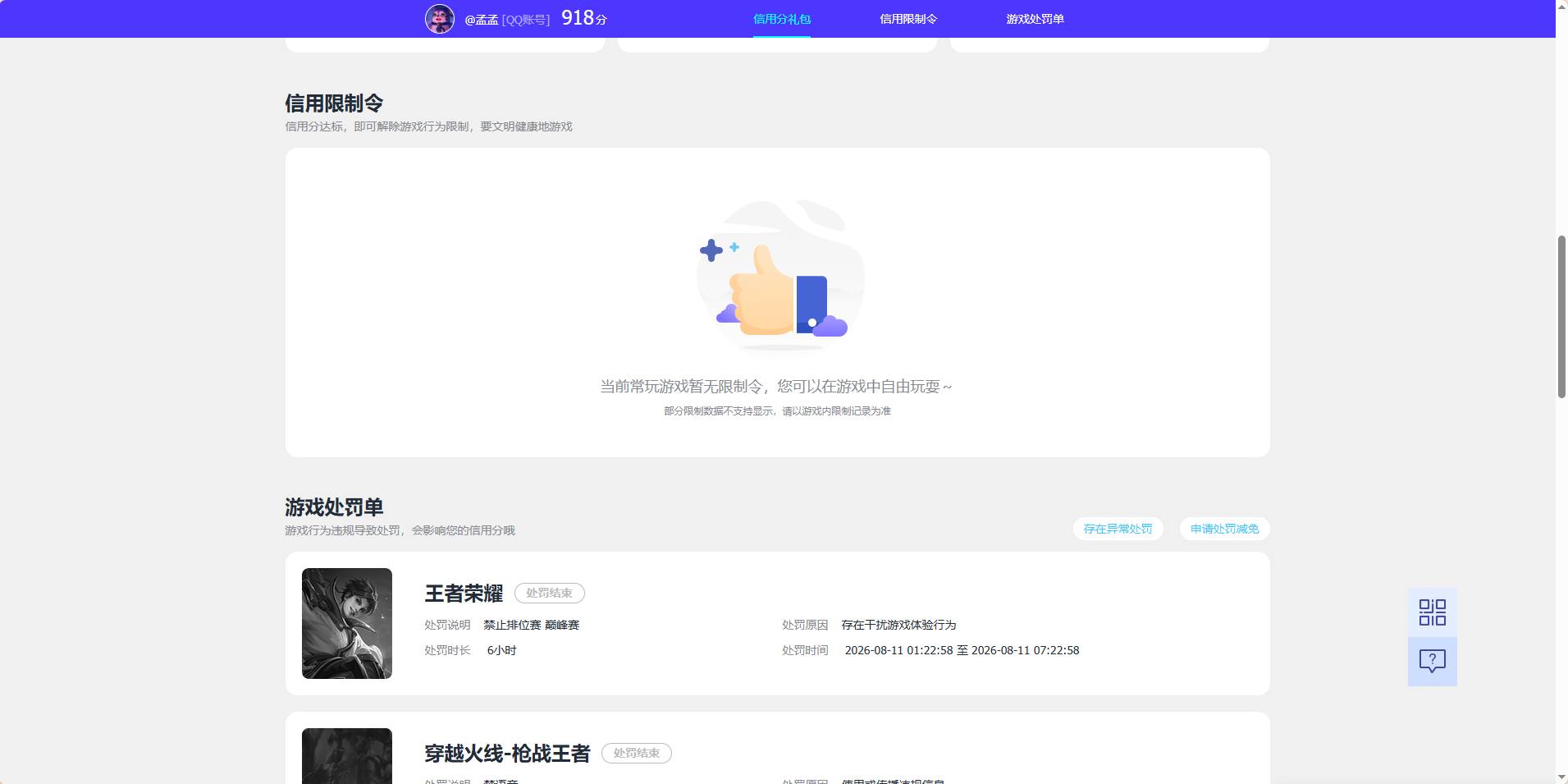Open the QR code floating icon
The height and width of the screenshot is (784, 1568).
[x=1432, y=612]
